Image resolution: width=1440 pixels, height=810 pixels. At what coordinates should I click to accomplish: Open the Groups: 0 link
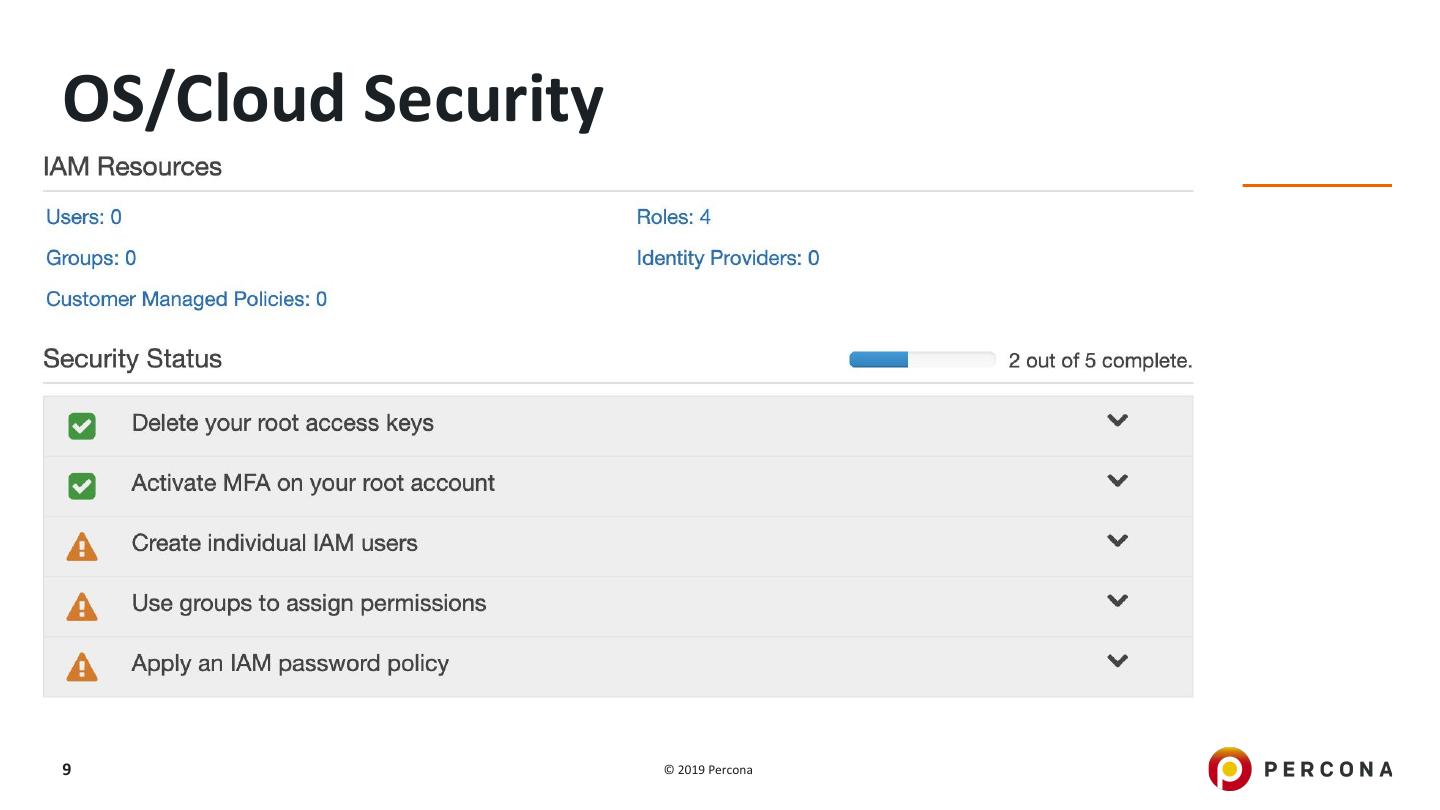point(91,258)
